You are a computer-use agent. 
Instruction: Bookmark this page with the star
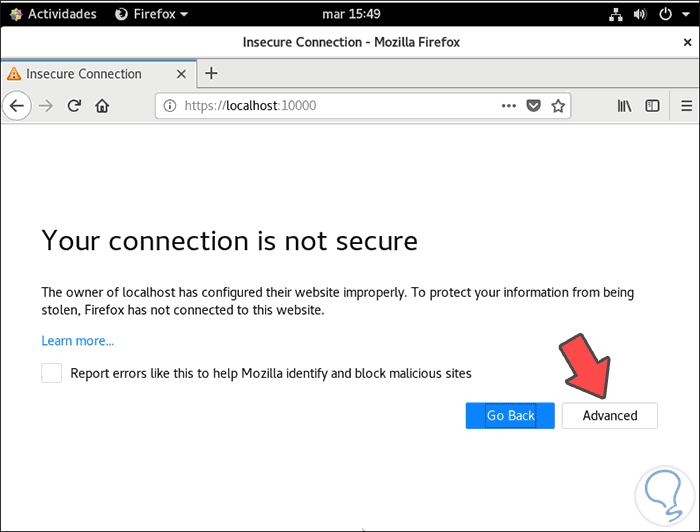[x=558, y=105]
